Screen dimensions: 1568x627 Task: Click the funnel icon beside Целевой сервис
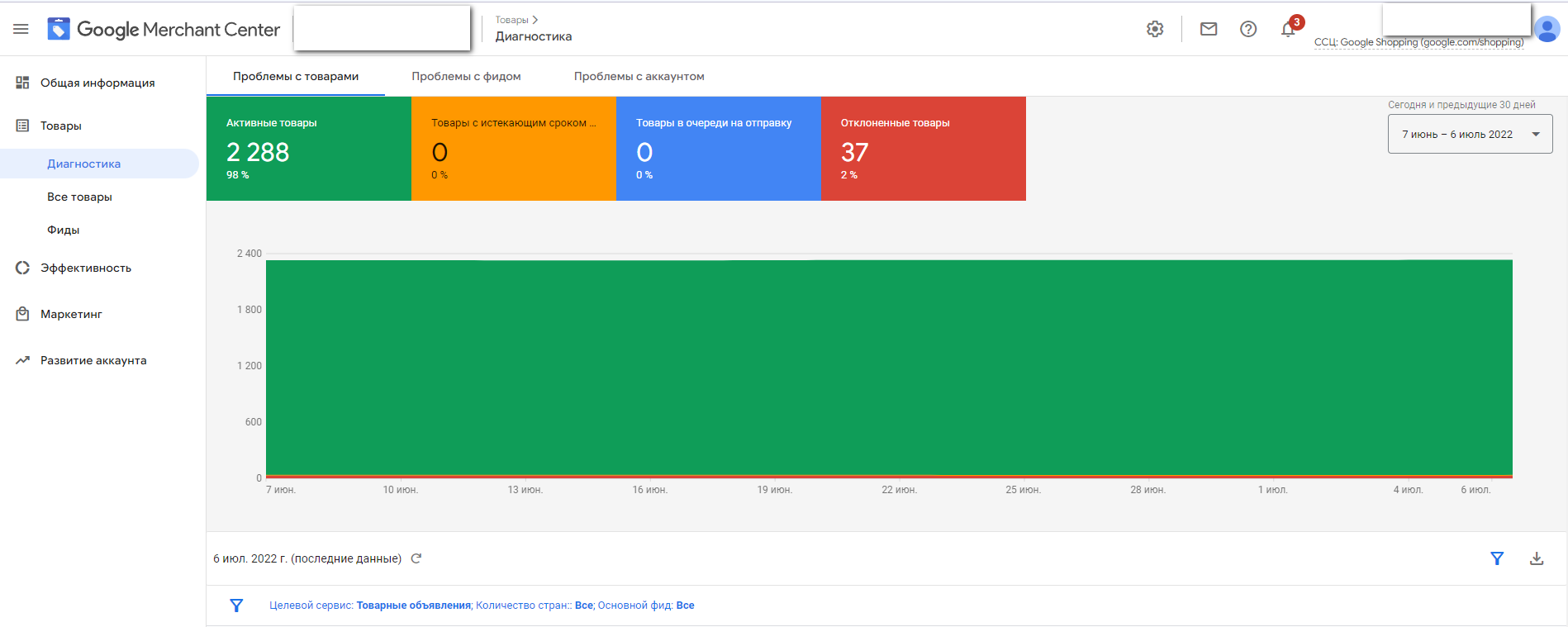(236, 606)
